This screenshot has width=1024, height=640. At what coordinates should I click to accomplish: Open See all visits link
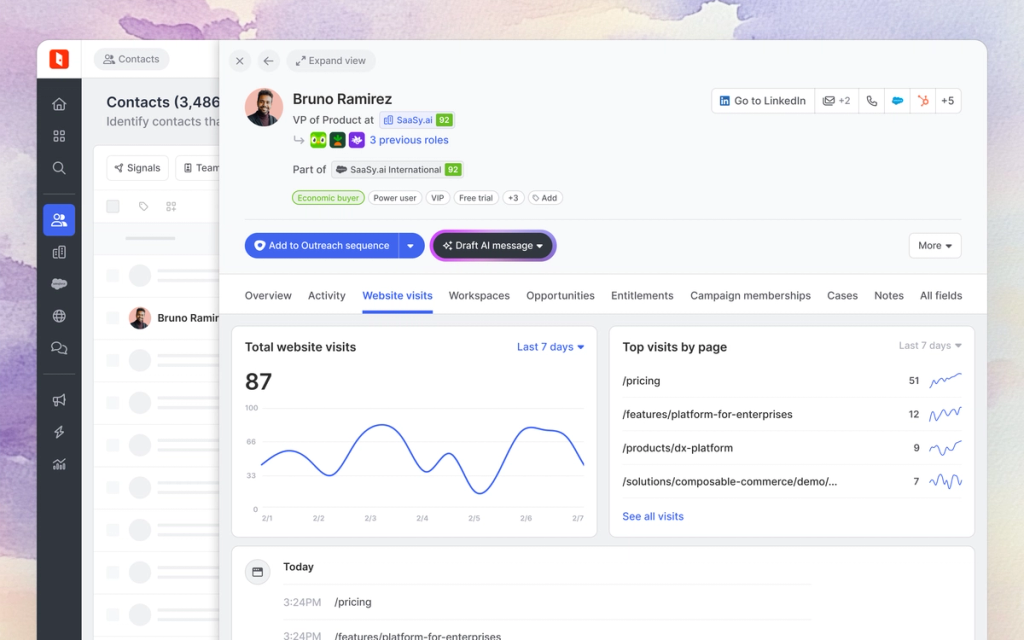[x=652, y=516]
